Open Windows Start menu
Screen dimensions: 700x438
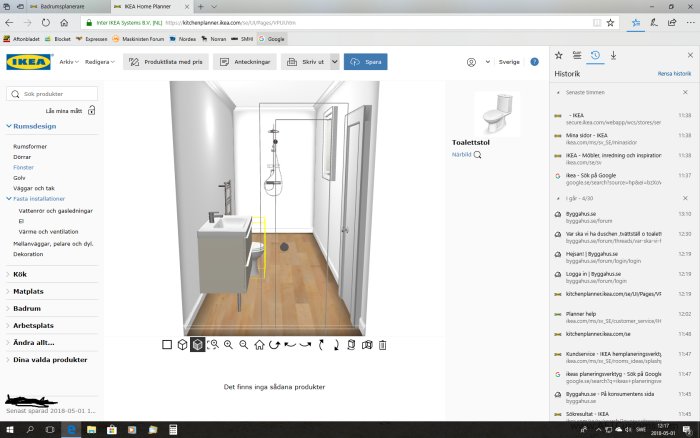click(9, 430)
